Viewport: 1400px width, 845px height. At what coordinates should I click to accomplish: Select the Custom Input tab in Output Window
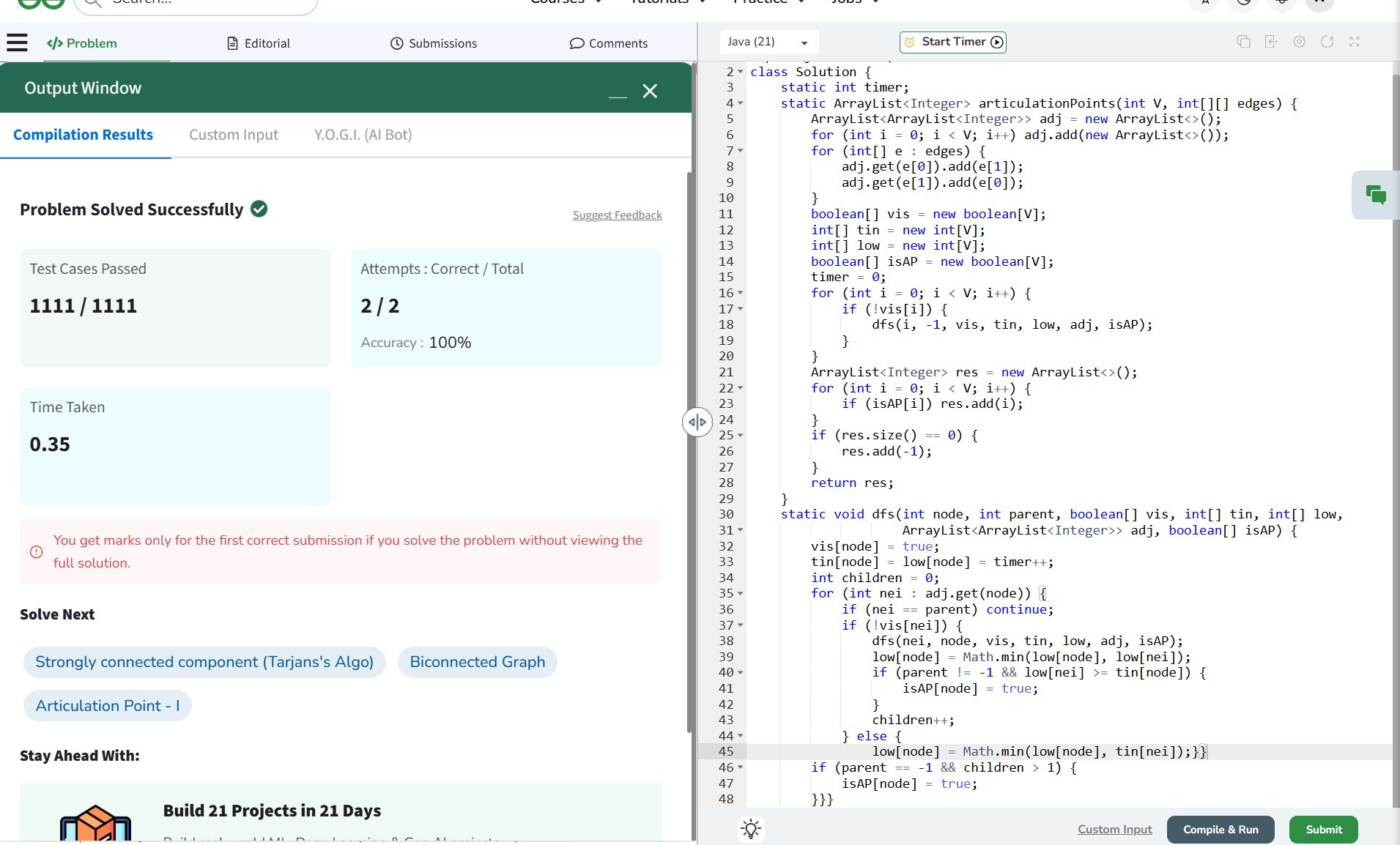(234, 135)
